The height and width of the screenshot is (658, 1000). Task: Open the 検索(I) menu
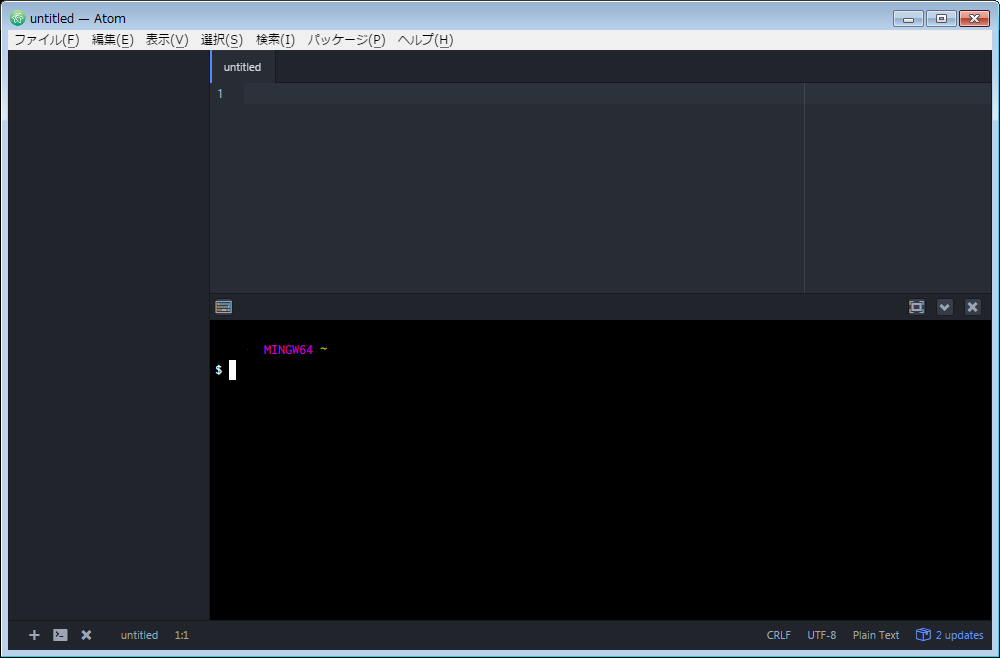[x=276, y=40]
